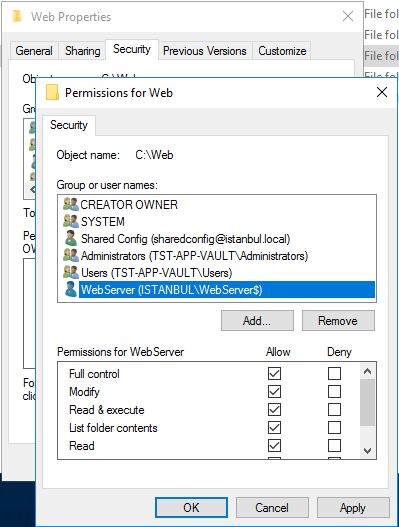This screenshot has height=527, width=399.
Task: Open Customize tab in Web Properties
Action: [282, 51]
